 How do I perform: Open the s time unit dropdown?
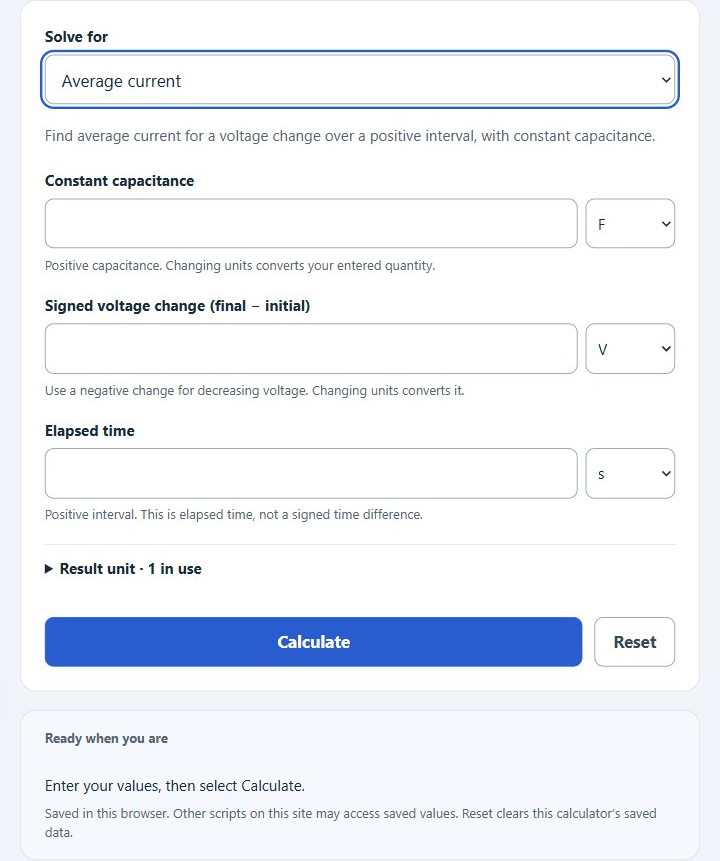pyautogui.click(x=630, y=473)
